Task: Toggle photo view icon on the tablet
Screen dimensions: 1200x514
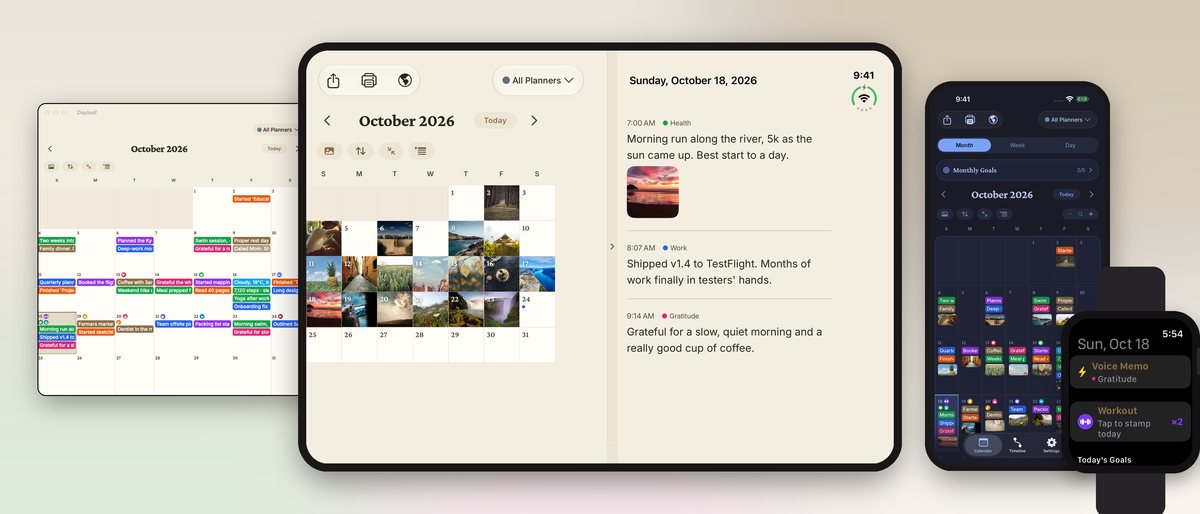Action: 330,151
